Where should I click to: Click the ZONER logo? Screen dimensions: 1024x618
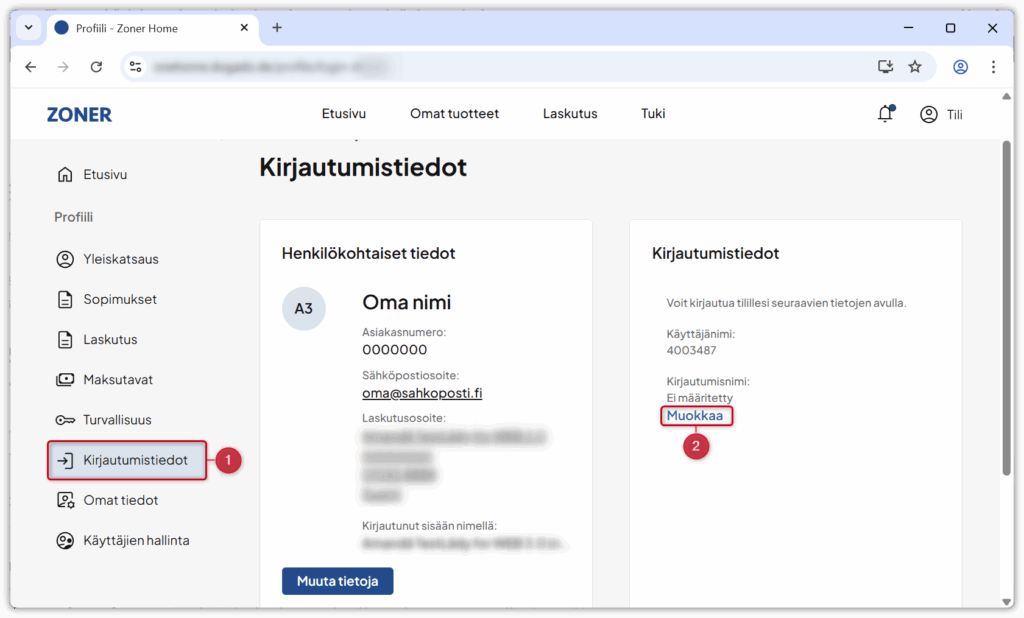(79, 114)
